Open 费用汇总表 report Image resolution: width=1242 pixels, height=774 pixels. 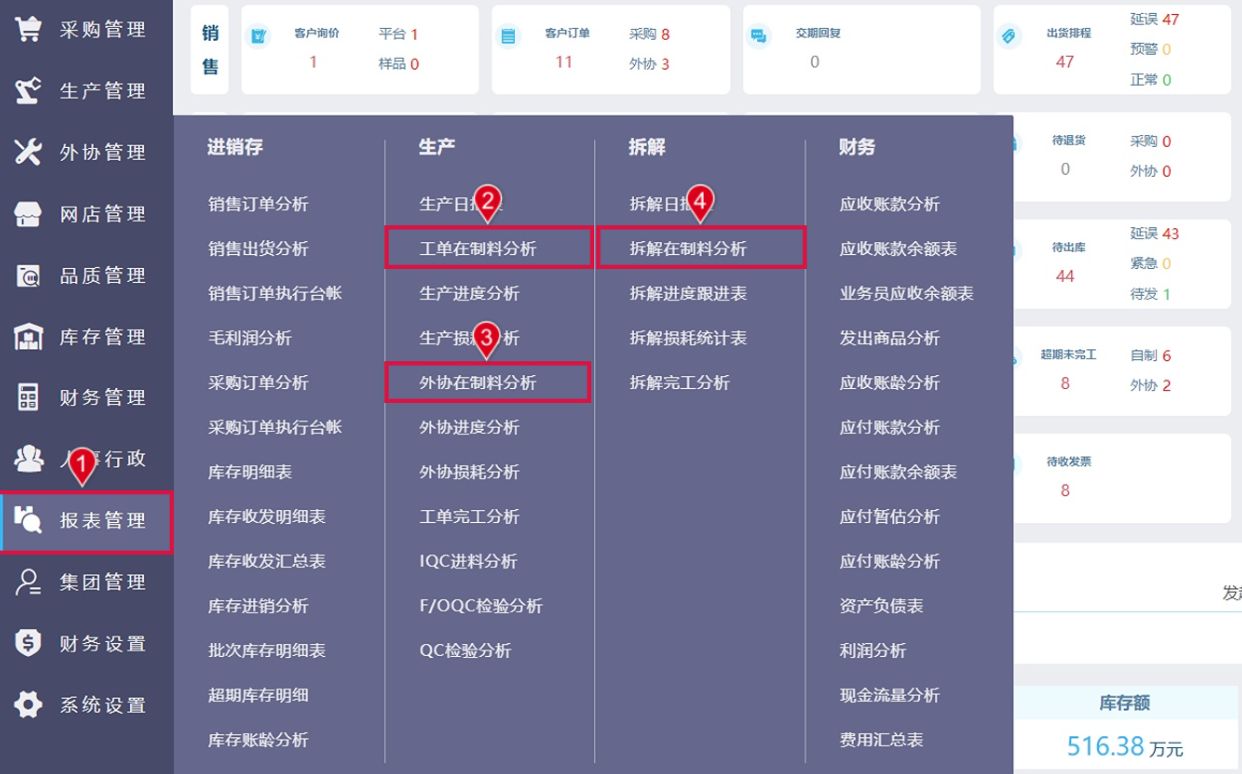881,740
